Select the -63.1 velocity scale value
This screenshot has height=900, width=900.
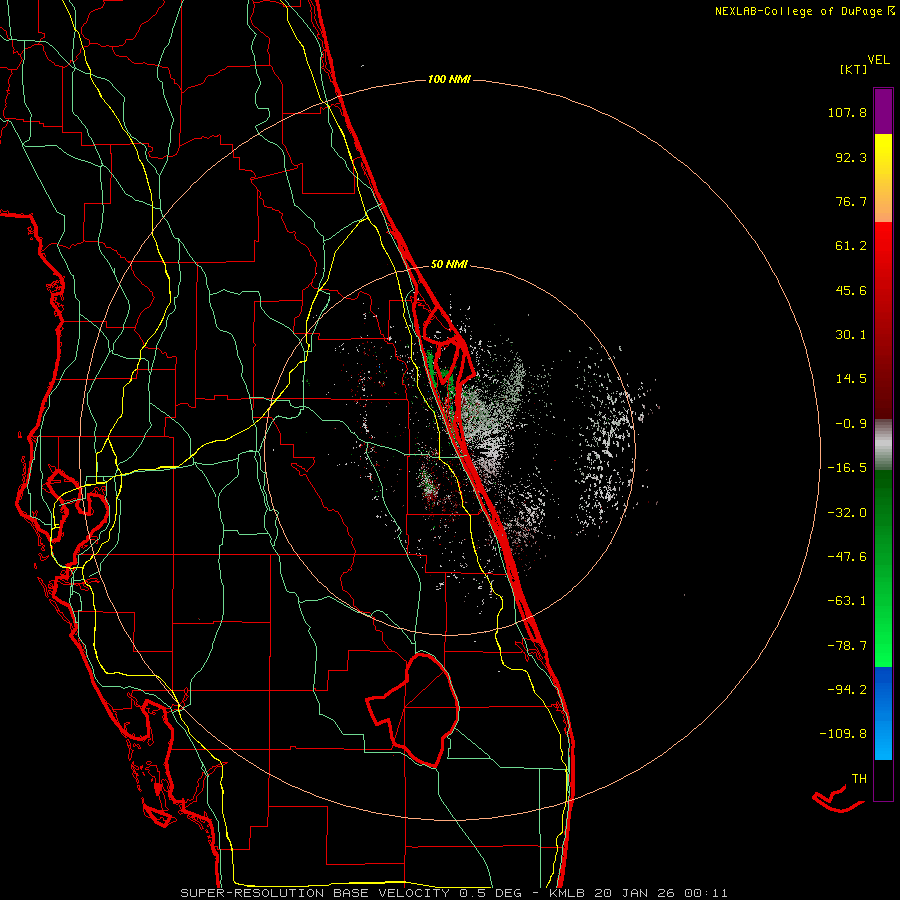click(x=847, y=601)
